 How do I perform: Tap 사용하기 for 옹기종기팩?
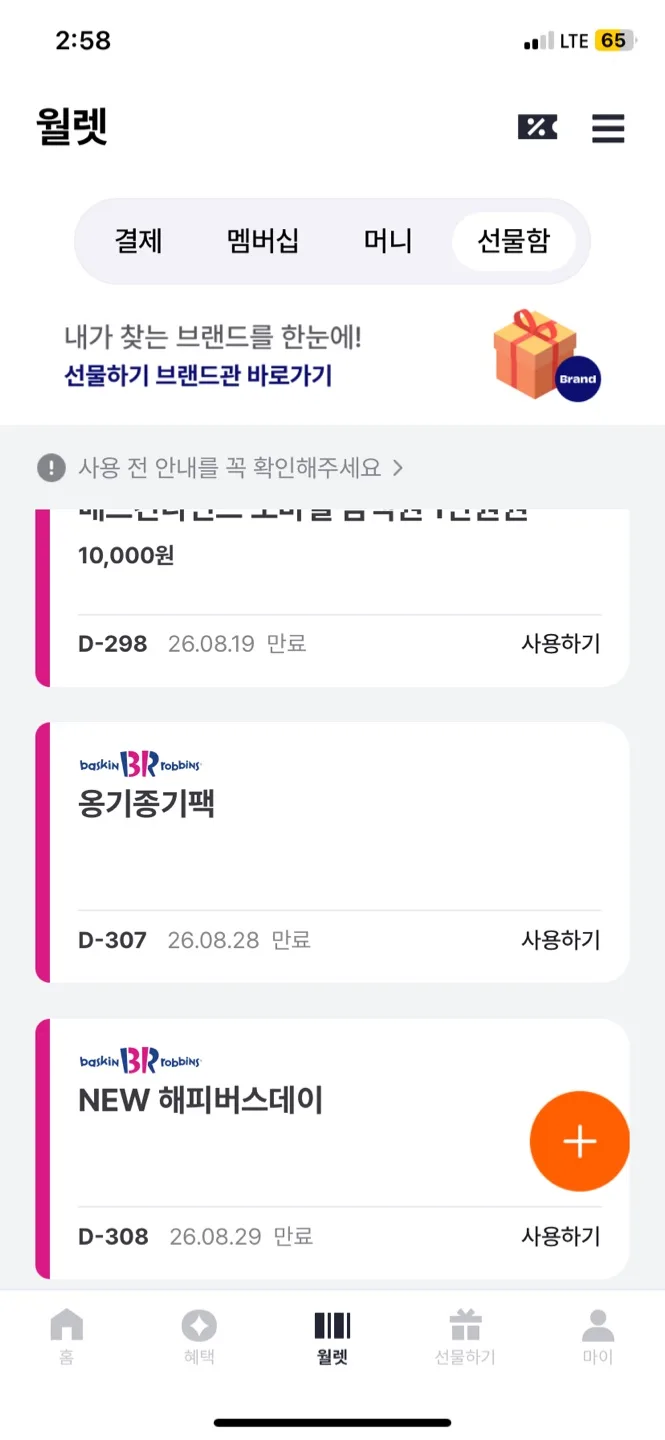560,940
